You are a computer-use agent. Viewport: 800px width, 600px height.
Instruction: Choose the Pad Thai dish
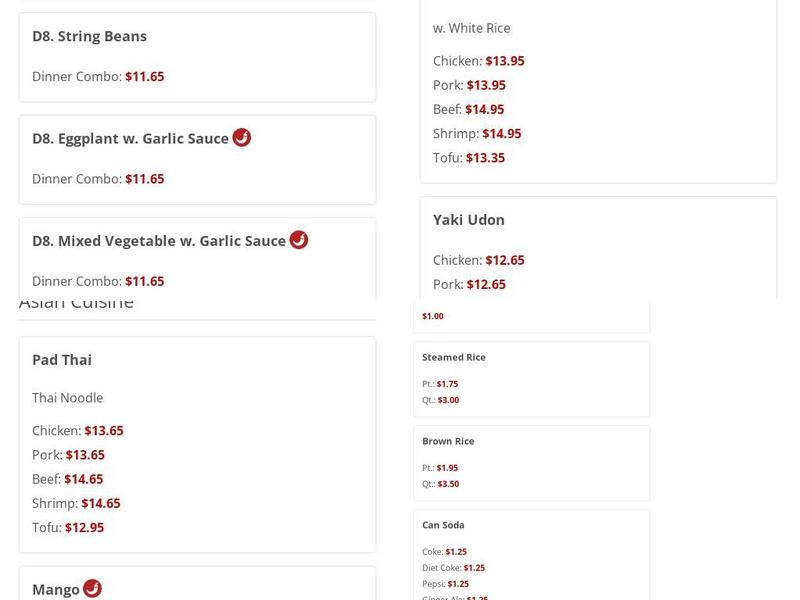pyautogui.click(x=62, y=359)
